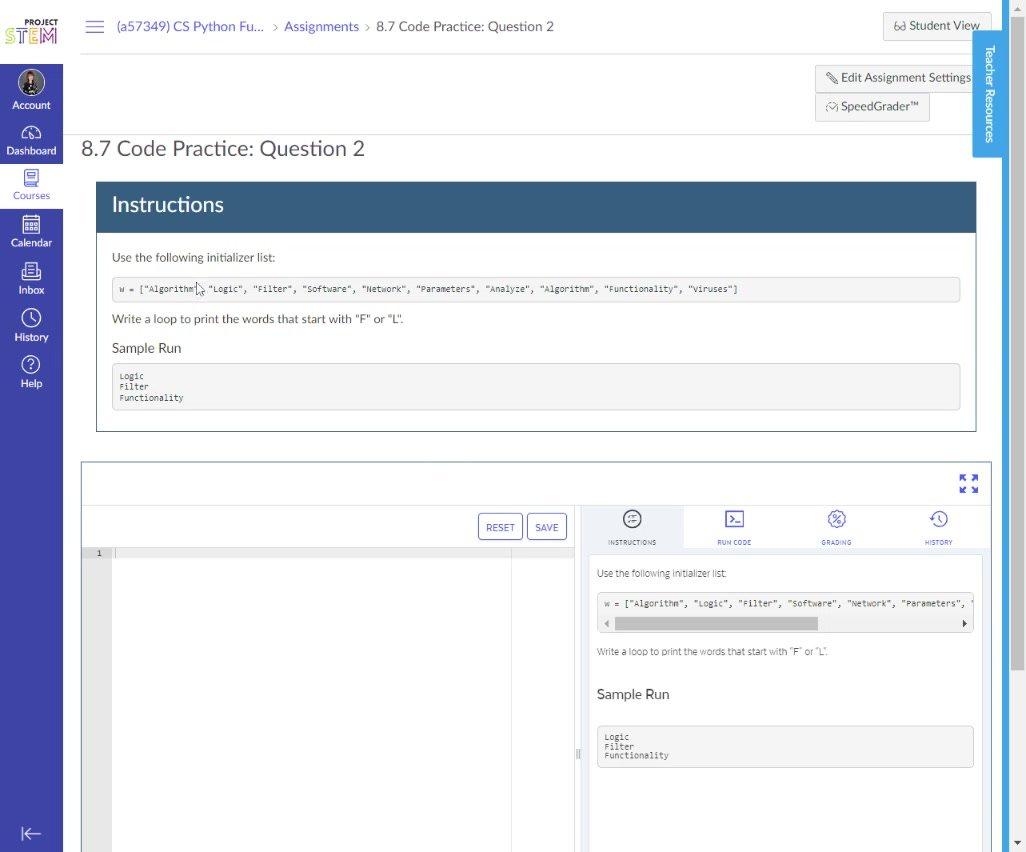1026x852 pixels.
Task: Open the History tab in editor
Action: (x=938, y=527)
